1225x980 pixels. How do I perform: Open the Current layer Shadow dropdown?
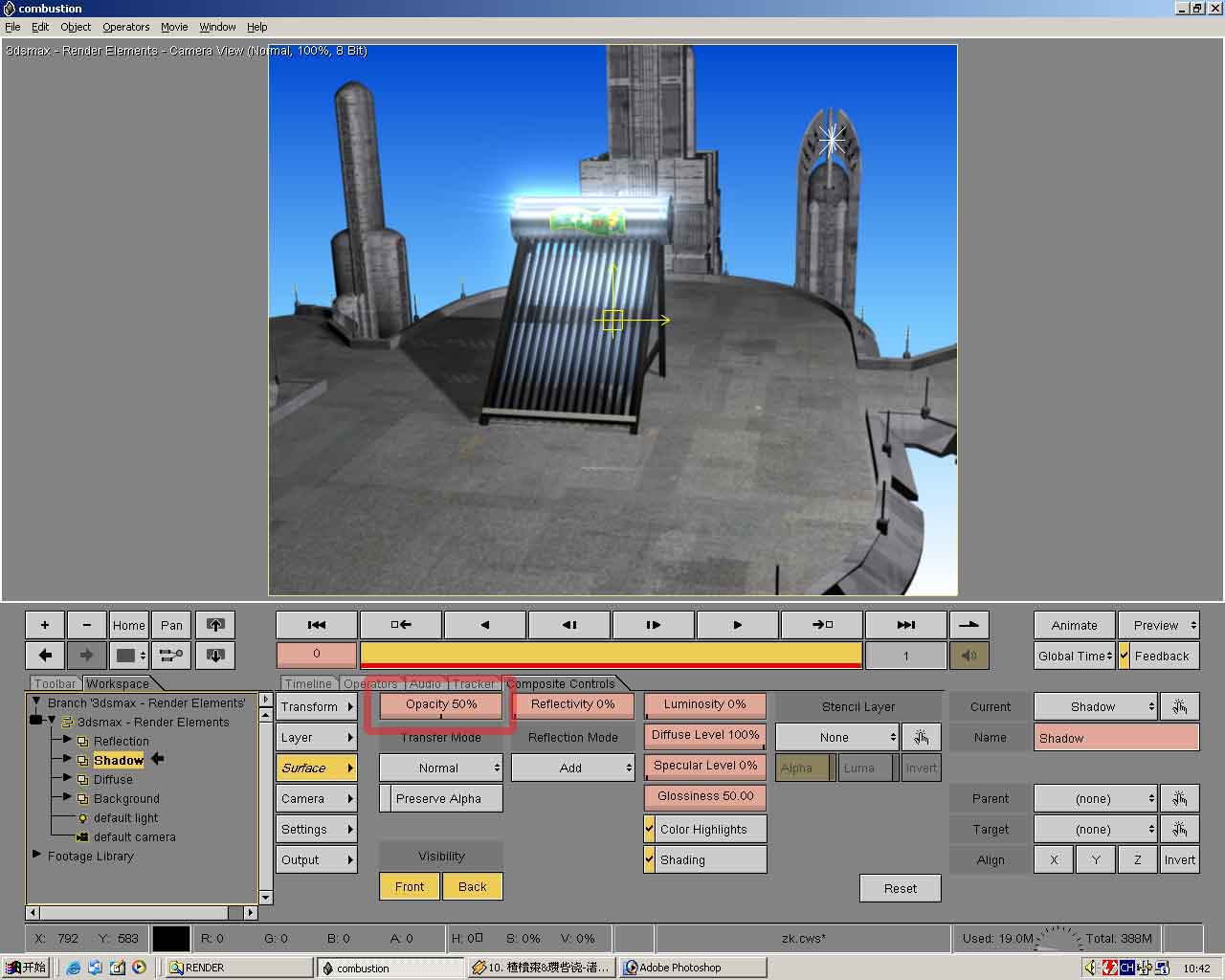[1095, 706]
